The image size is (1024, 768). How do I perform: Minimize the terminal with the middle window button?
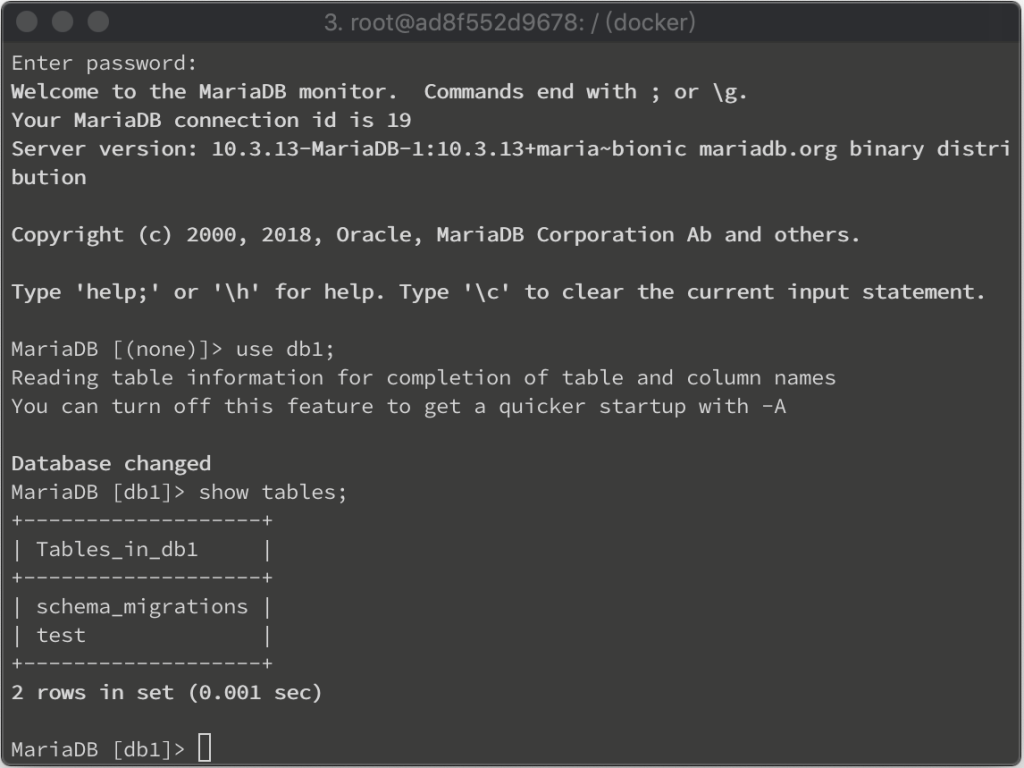[63, 22]
